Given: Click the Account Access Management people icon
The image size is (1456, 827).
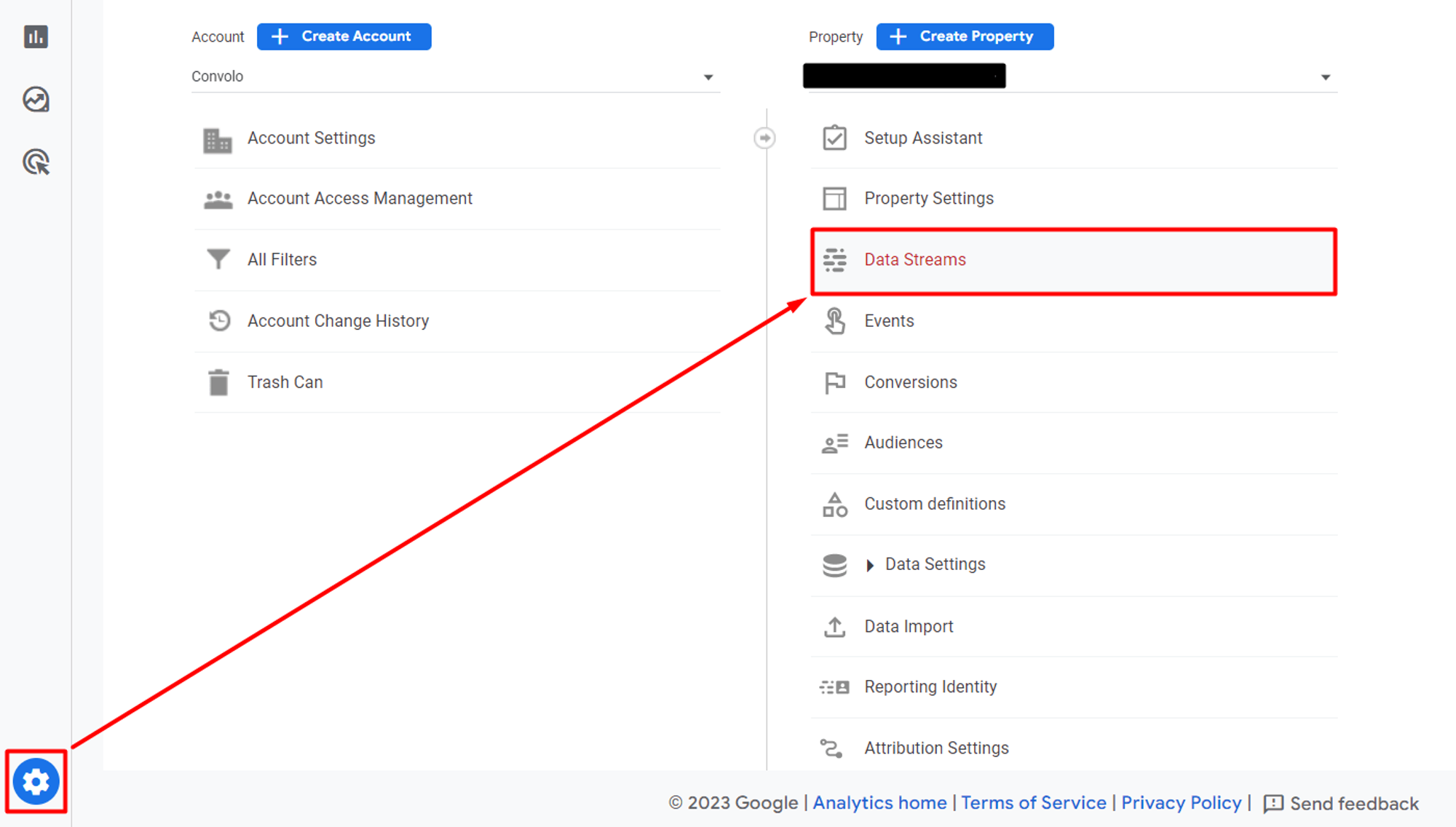Looking at the screenshot, I should click(218, 199).
